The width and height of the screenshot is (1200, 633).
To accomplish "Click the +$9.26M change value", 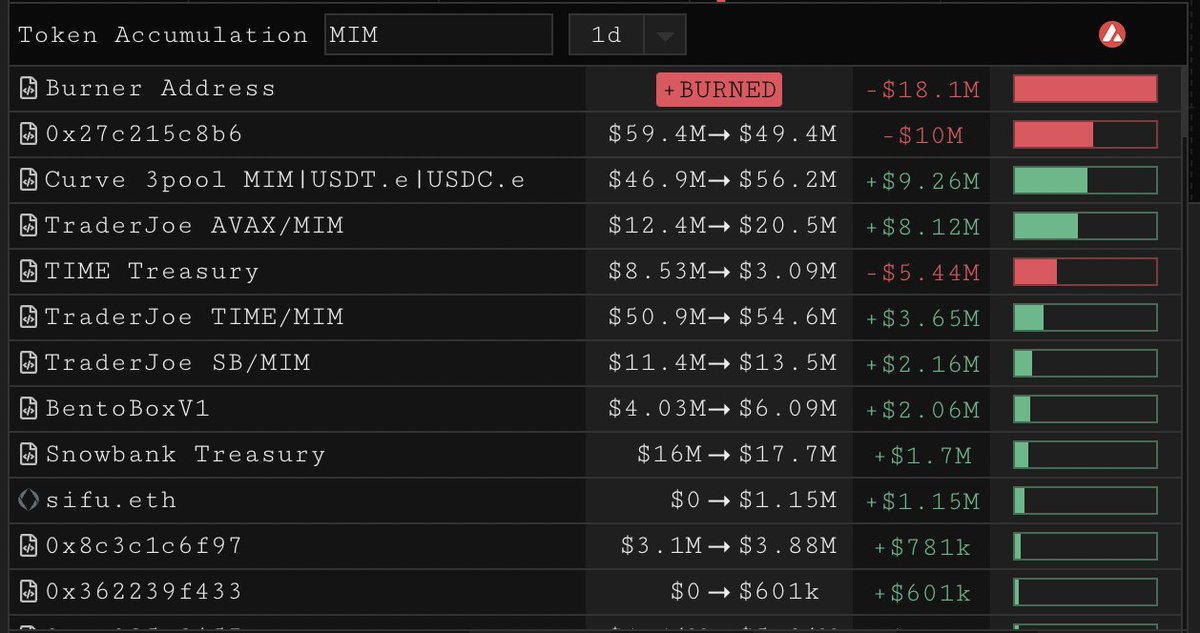I will [922, 181].
